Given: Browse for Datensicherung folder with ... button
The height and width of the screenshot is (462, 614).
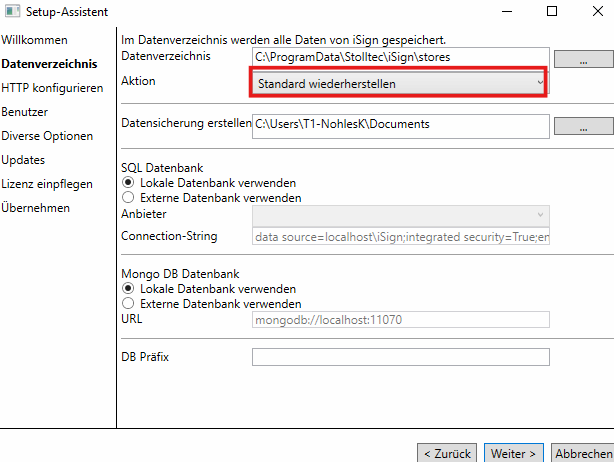Looking at the screenshot, I should 583,126.
